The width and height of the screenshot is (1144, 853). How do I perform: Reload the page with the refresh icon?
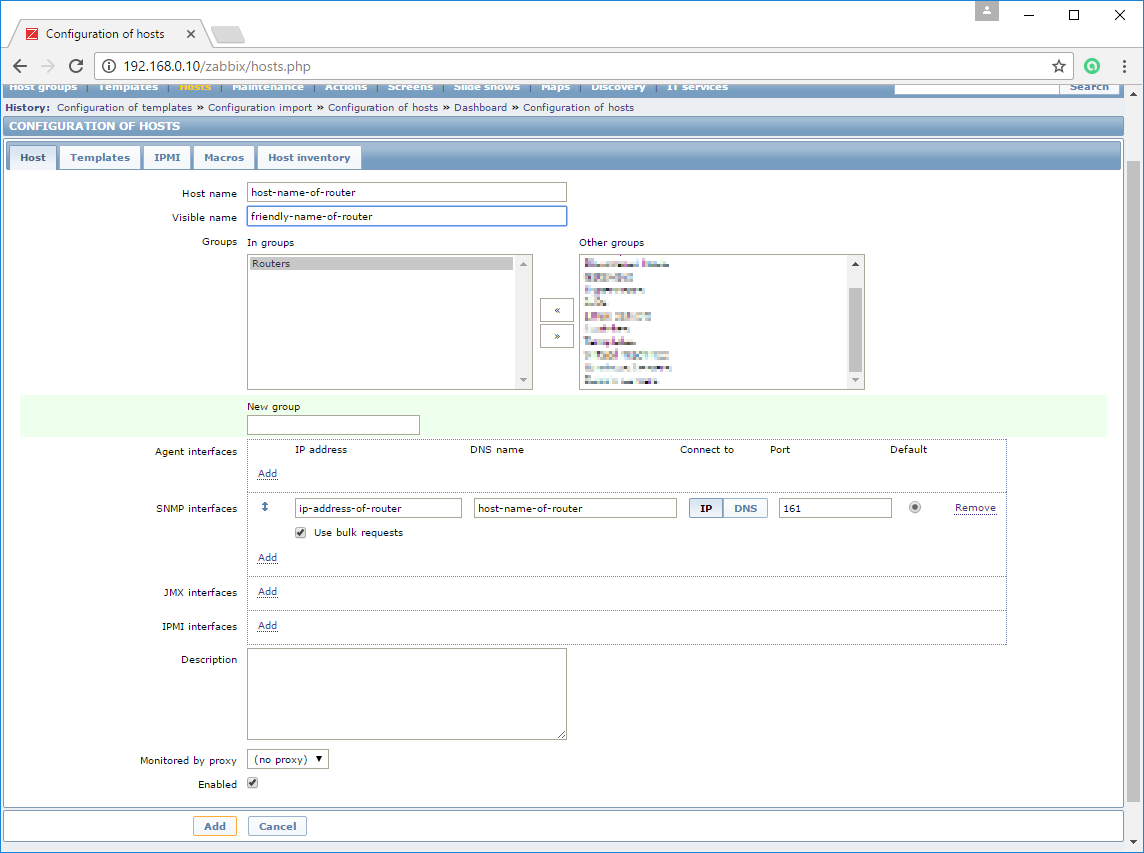(76, 66)
